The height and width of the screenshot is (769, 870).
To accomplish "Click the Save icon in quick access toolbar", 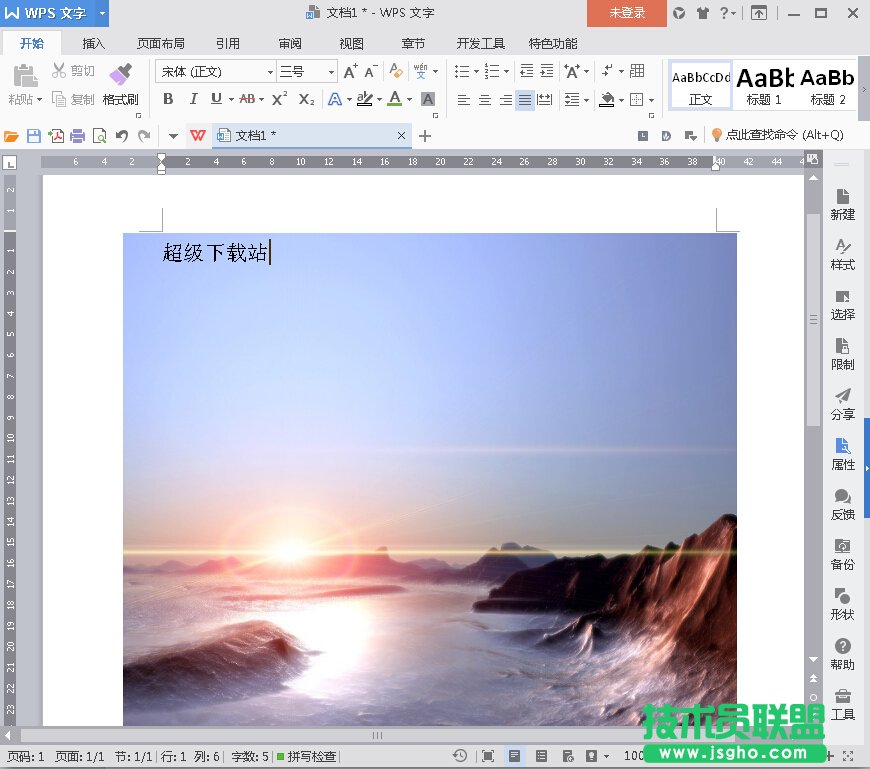I will [x=34, y=136].
